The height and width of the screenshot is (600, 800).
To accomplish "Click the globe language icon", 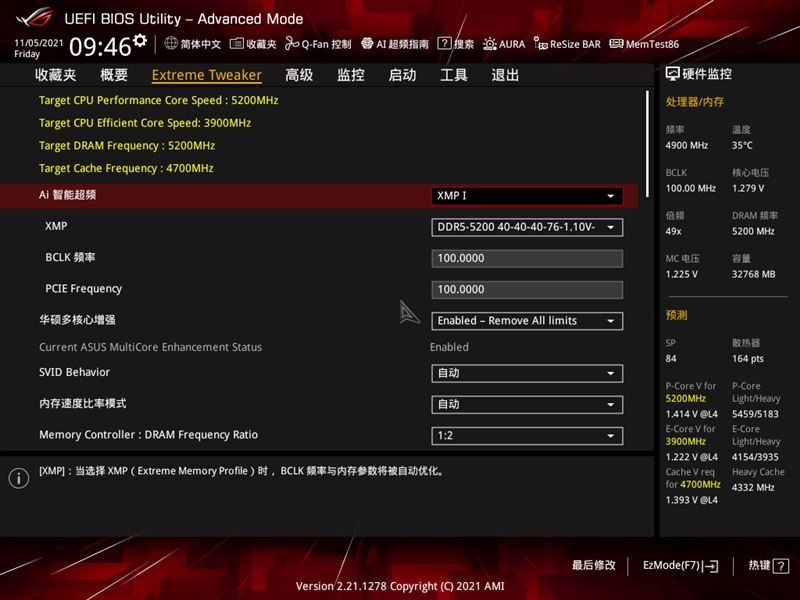I will click(x=171, y=43).
